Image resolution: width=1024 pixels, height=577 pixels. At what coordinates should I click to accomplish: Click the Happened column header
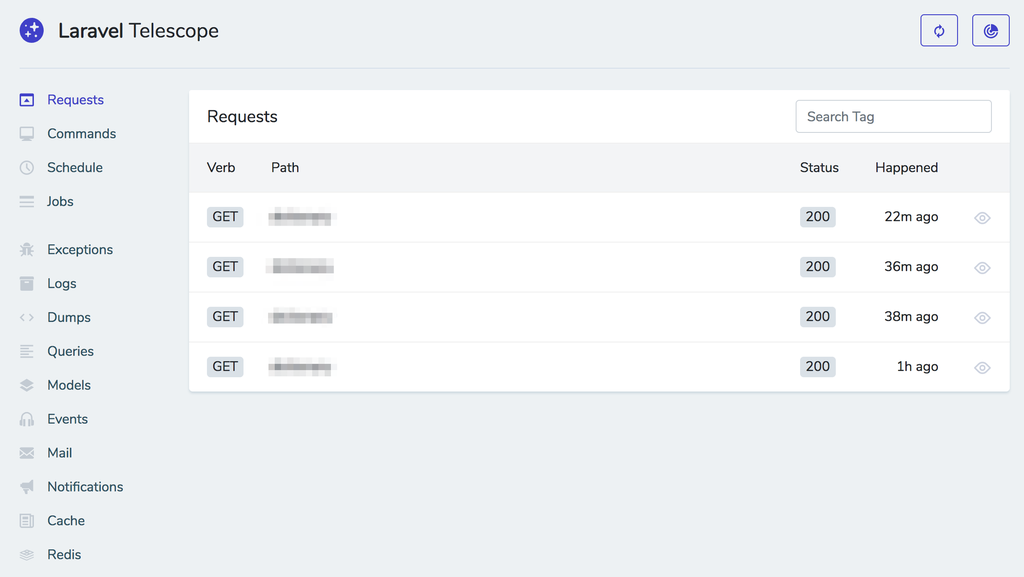pyautogui.click(x=906, y=168)
